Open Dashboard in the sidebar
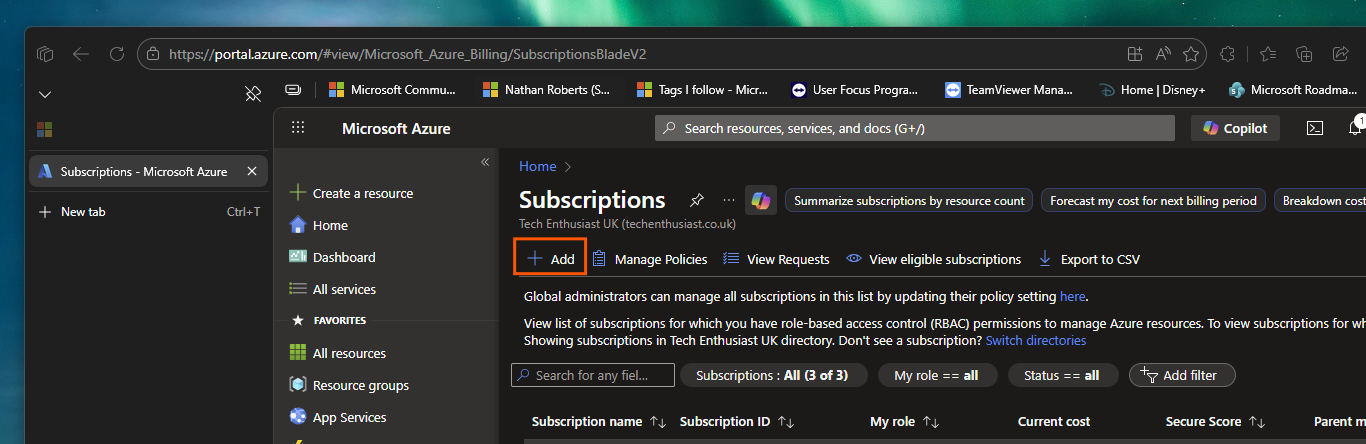The height and width of the screenshot is (444, 1366). [x=332, y=257]
